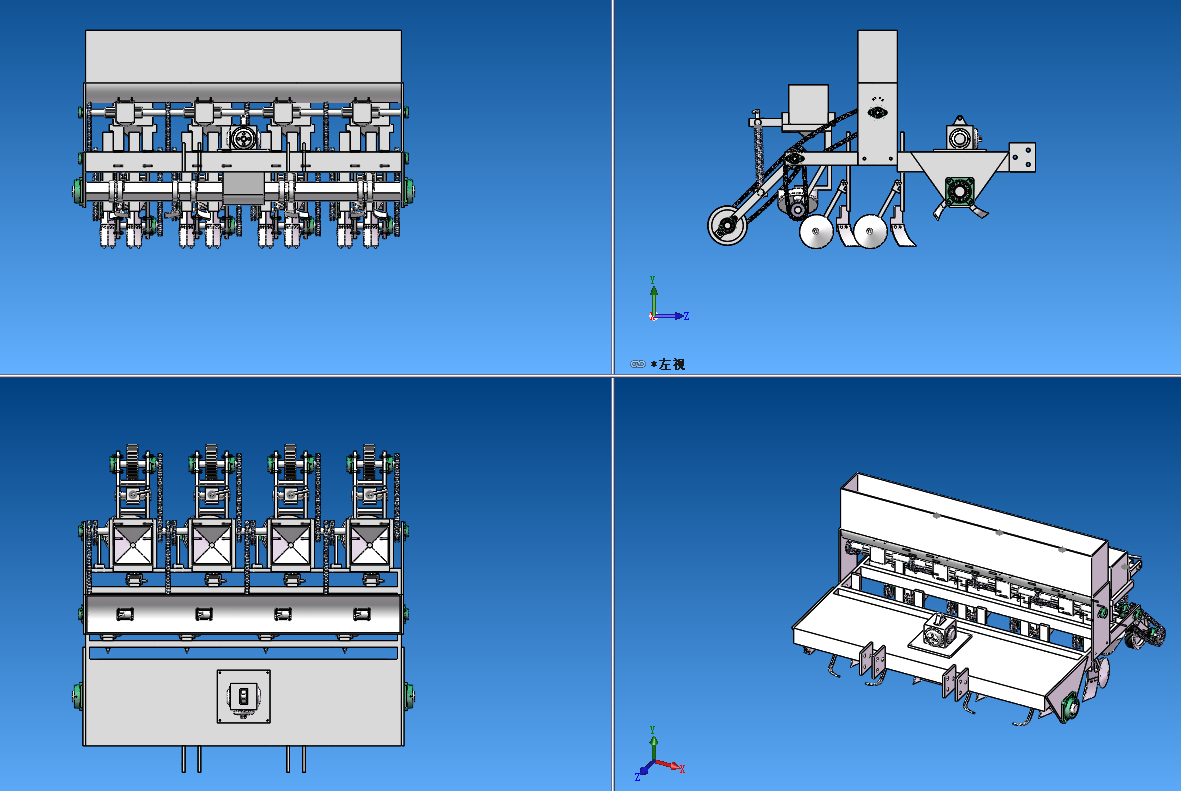Viewport: 1181px width, 791px height.
Task: Click the square access panel in the bottom-left view
Action: pos(245,696)
